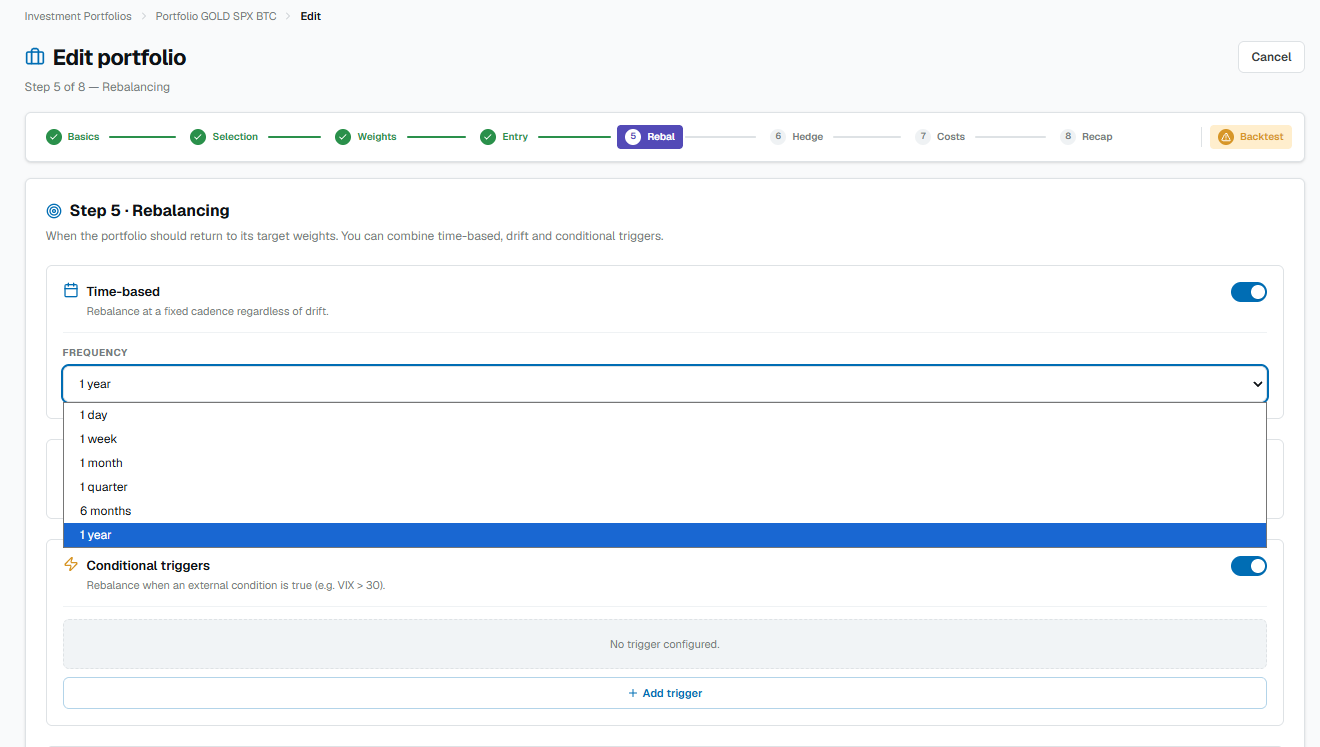1320x747 pixels.
Task: Click the FREQUENCY field label
Action: click(x=95, y=353)
